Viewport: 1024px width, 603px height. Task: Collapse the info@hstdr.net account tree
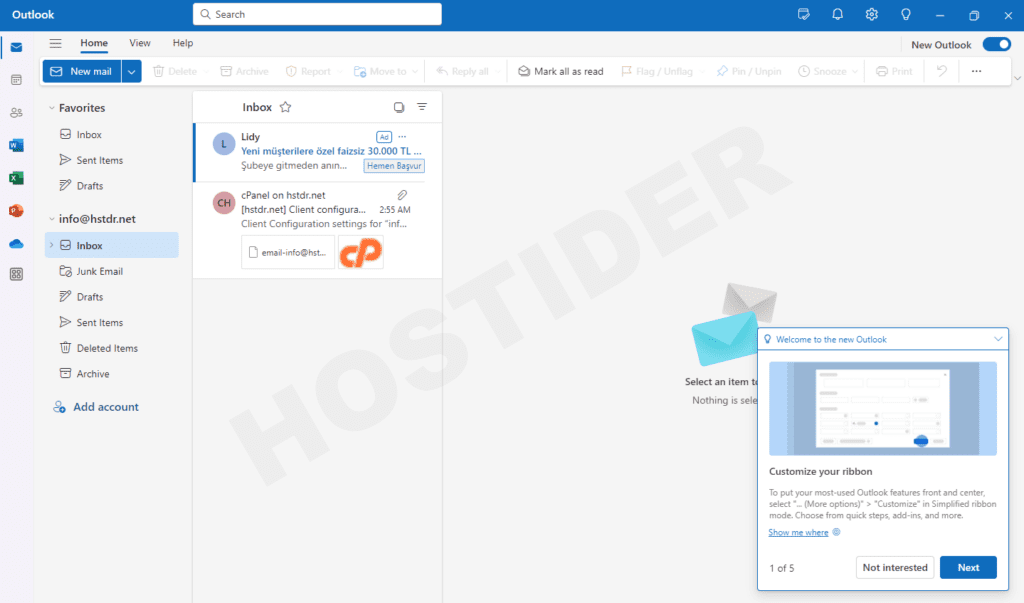pos(50,219)
